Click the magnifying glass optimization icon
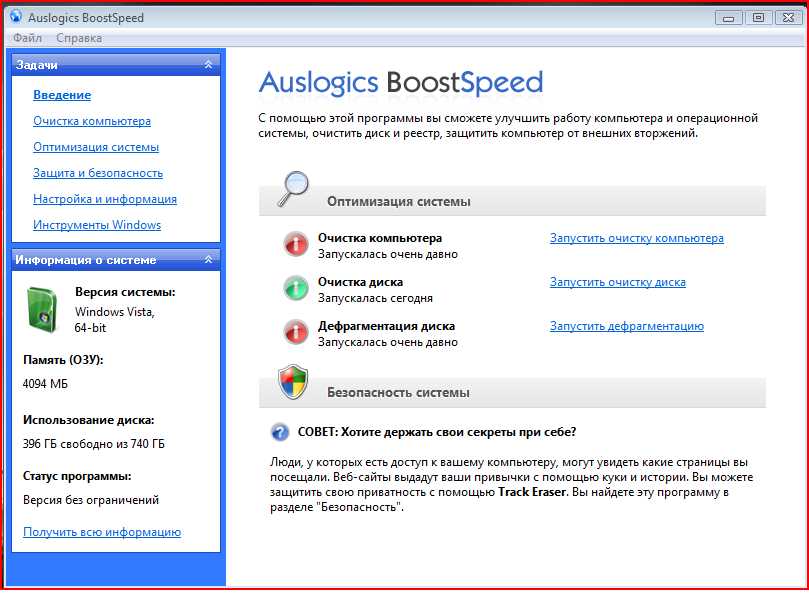This screenshot has height=600, width=809. 293,189
